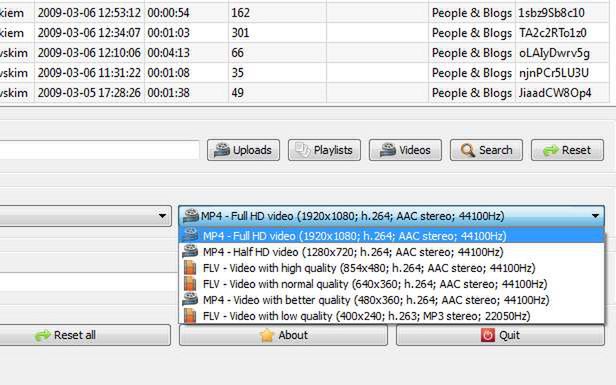Click date cell 2009-03-05 17:28:26
The image size is (616, 385).
90,93
